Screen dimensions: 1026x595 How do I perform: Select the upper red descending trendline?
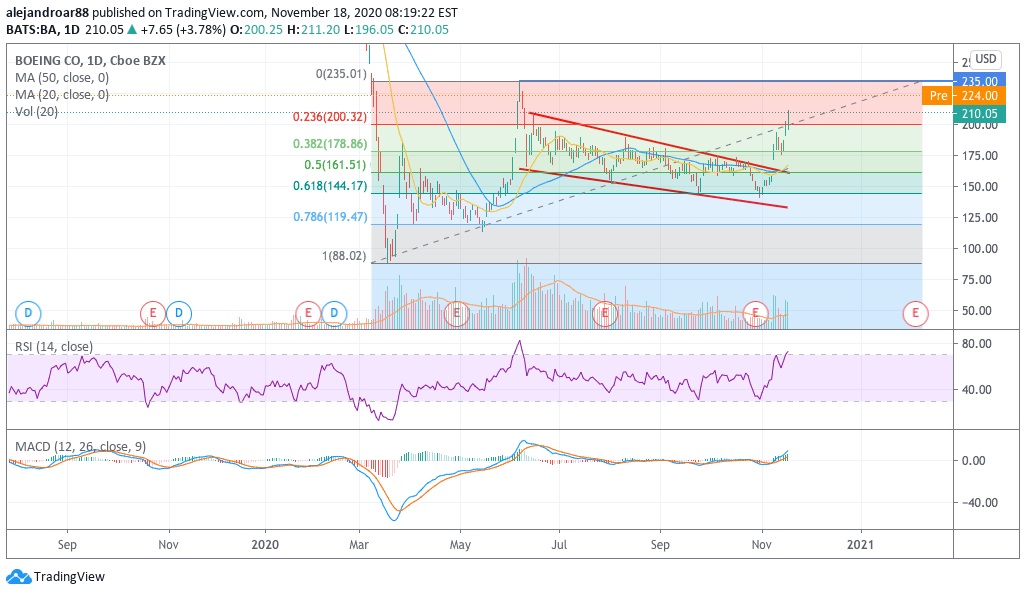[659, 143]
